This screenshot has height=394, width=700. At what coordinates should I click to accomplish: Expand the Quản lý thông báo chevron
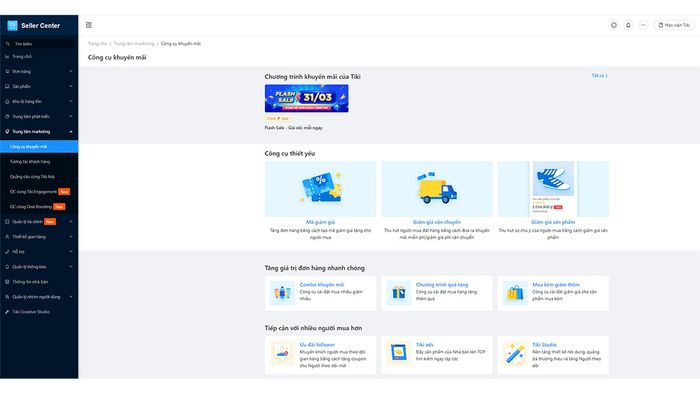pyautogui.click(x=71, y=267)
